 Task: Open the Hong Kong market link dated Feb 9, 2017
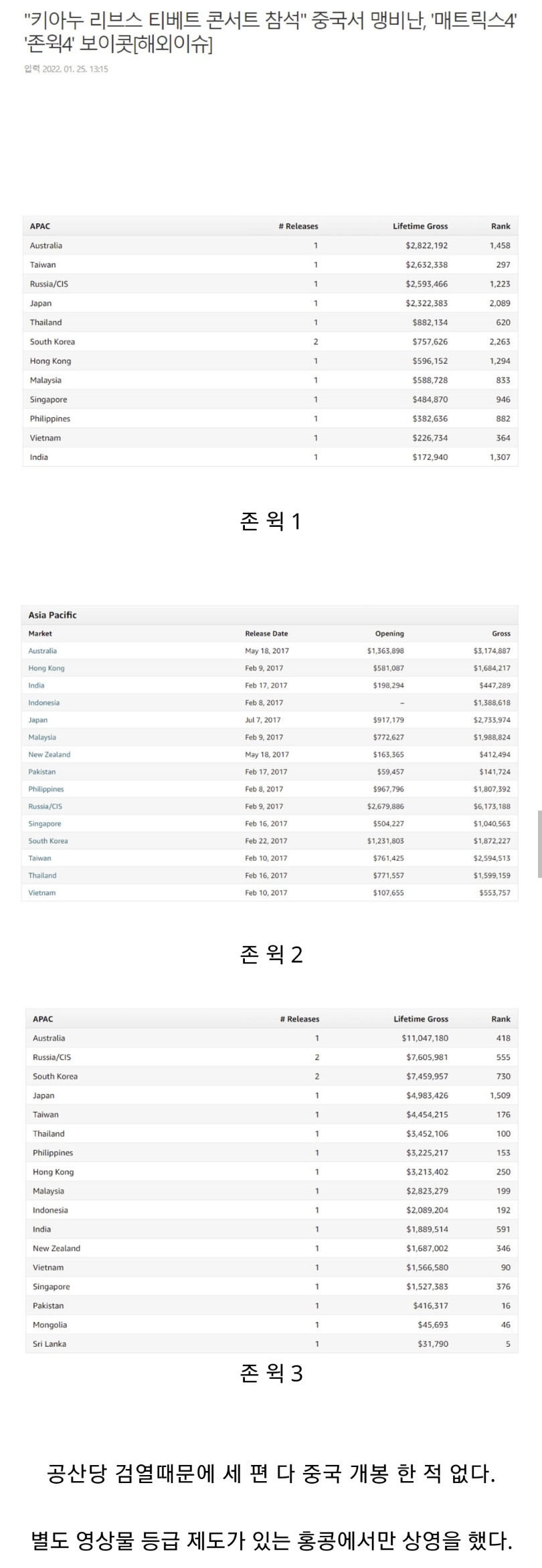point(46,668)
